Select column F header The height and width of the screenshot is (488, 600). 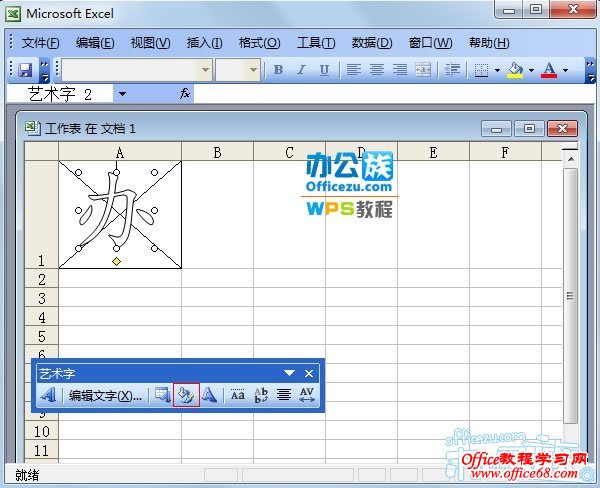tap(505, 152)
